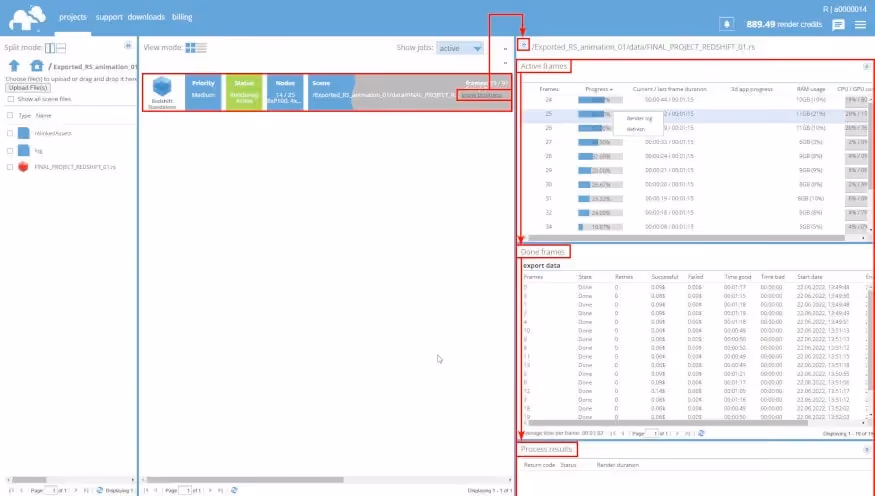Viewport: 875px width, 496px height.
Task: Go to previous page in Done frames pager
Action: [623, 434]
